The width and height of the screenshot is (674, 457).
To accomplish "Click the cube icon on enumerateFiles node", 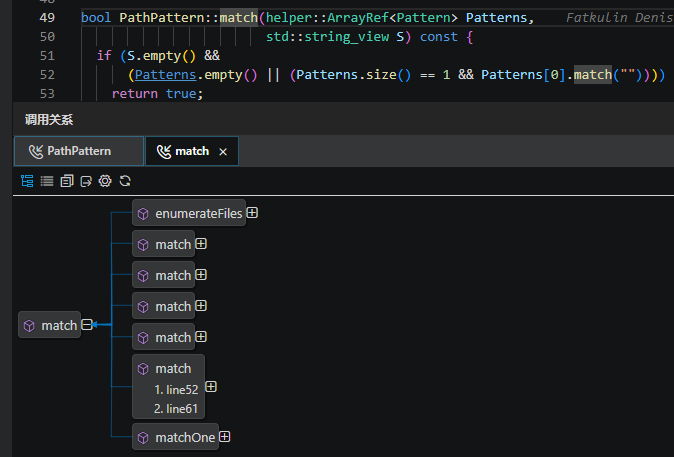I will click(x=143, y=214).
